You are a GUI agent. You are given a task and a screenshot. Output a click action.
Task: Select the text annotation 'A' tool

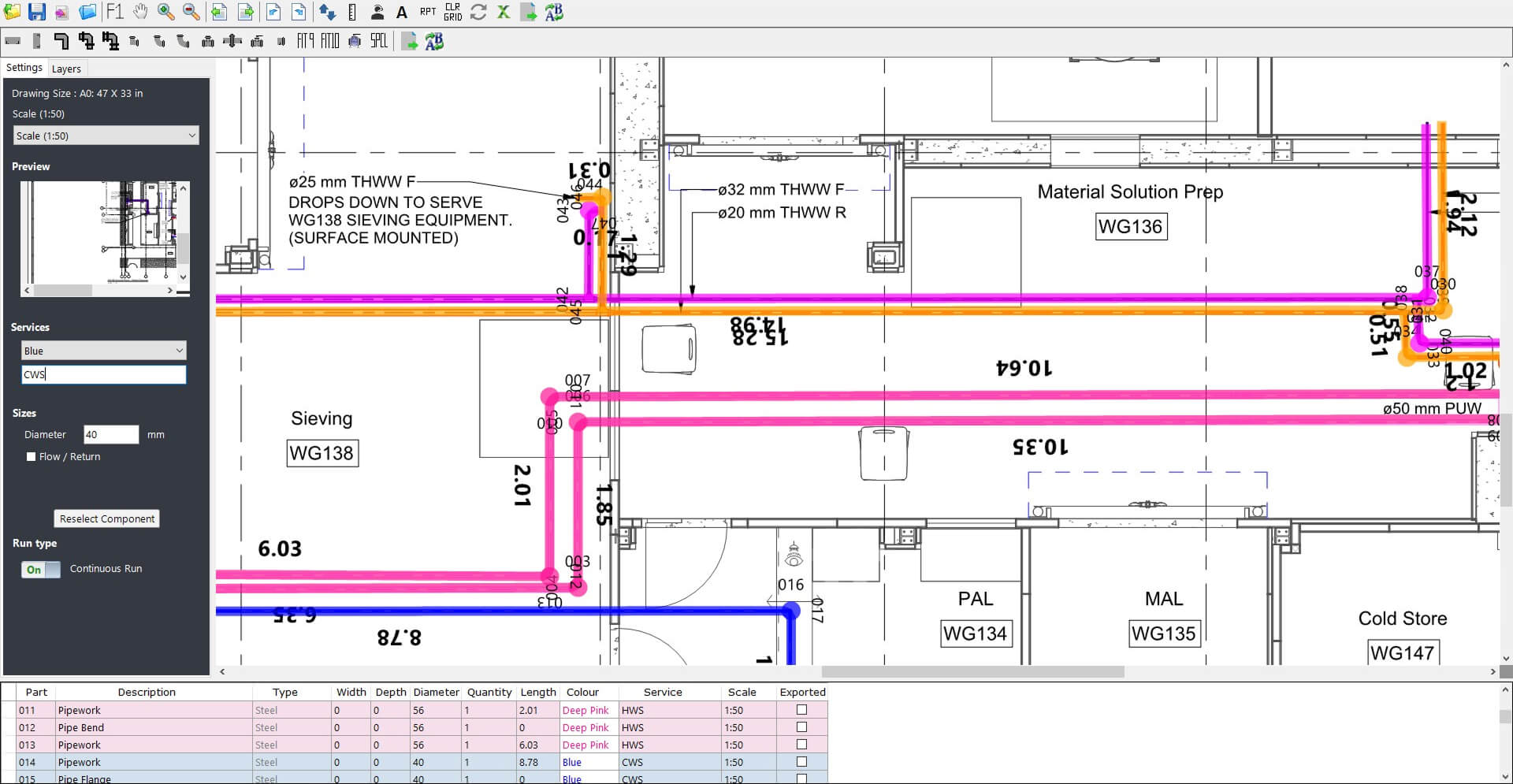click(x=402, y=12)
